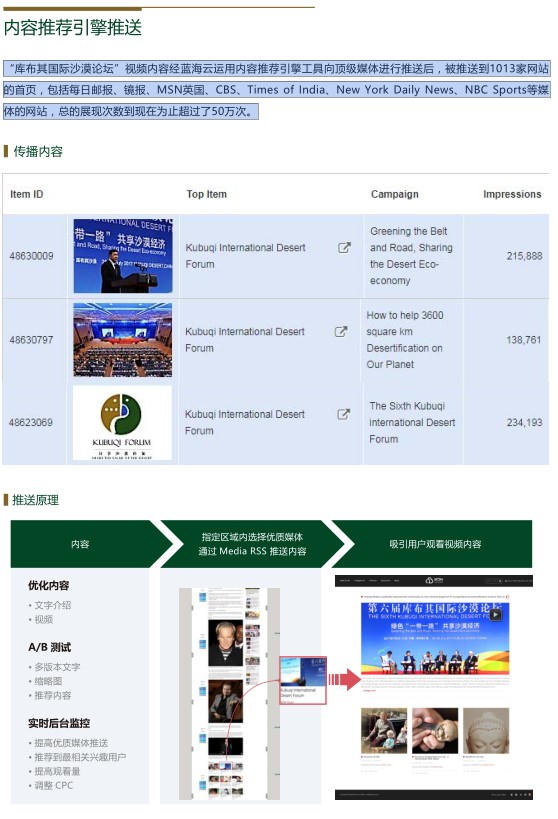Click the Top Item column header
This screenshot has width=558, height=819.
click(x=206, y=194)
